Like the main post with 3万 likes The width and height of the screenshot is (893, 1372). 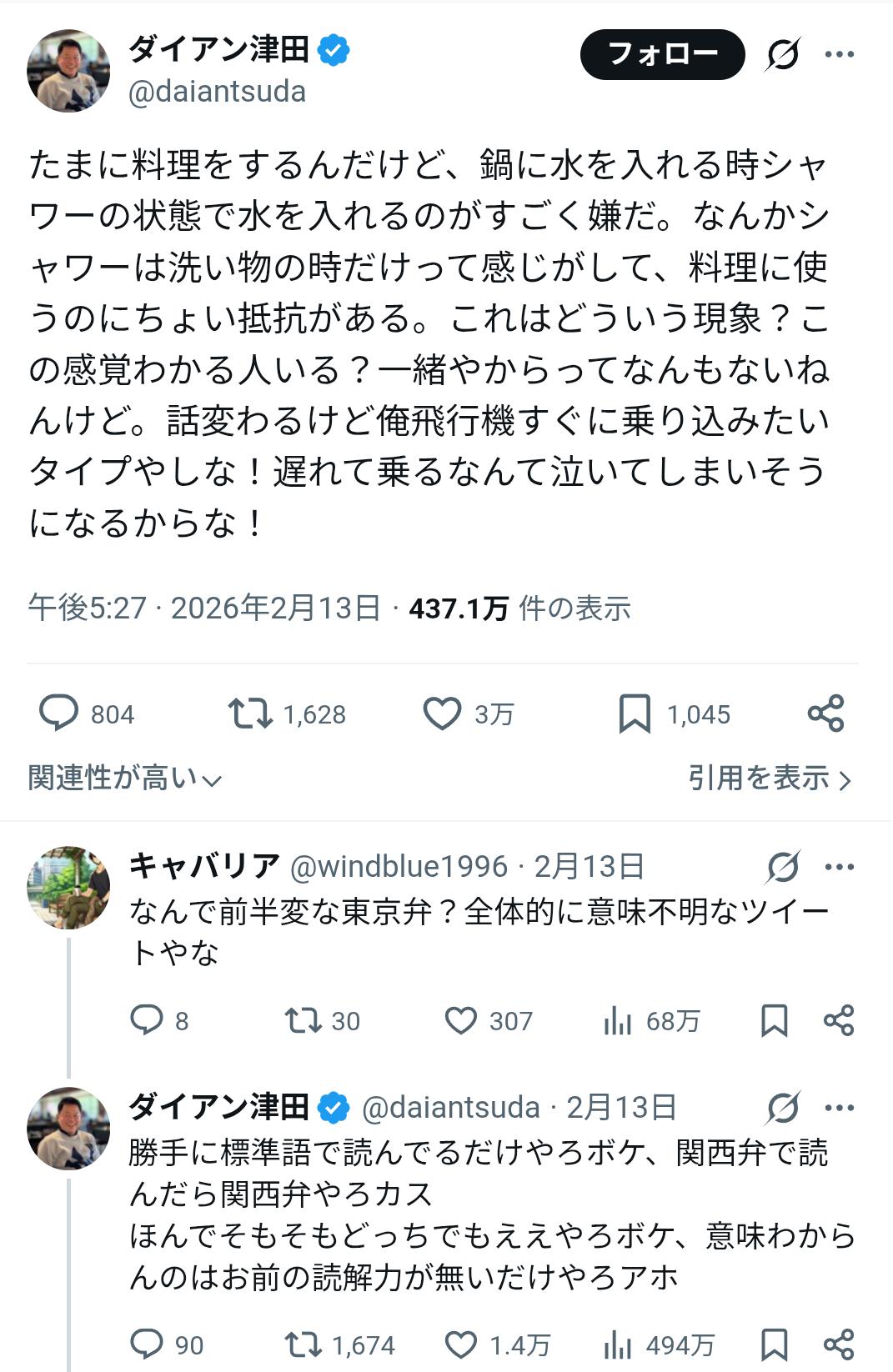[442, 714]
